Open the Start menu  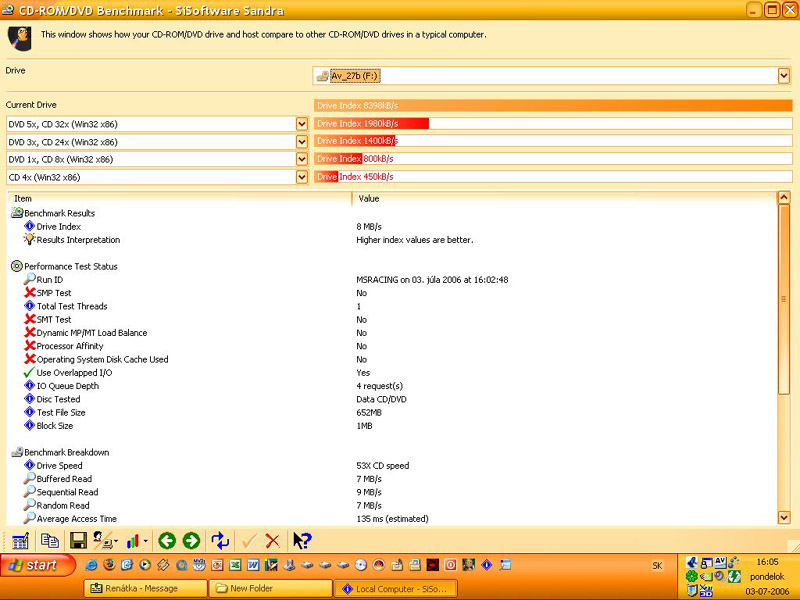(x=38, y=565)
